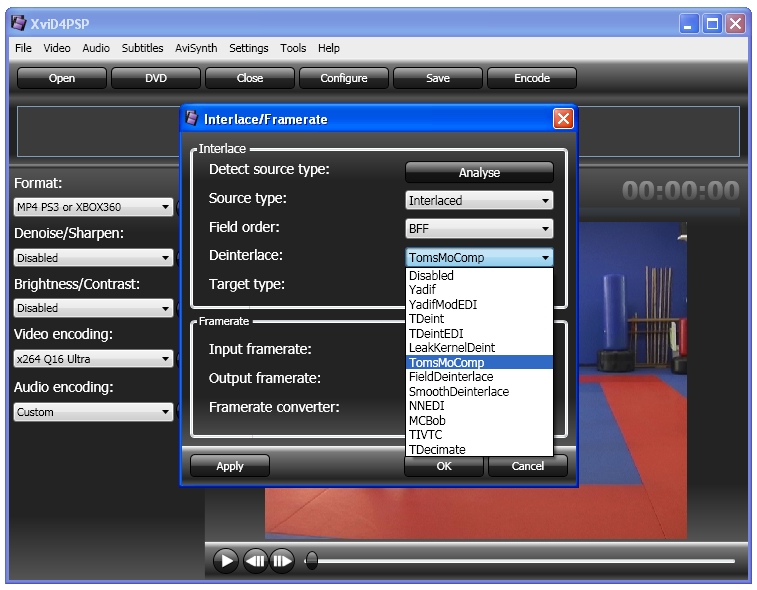
Task: Select highlighted TomsMoComp list entry
Action: 479,363
